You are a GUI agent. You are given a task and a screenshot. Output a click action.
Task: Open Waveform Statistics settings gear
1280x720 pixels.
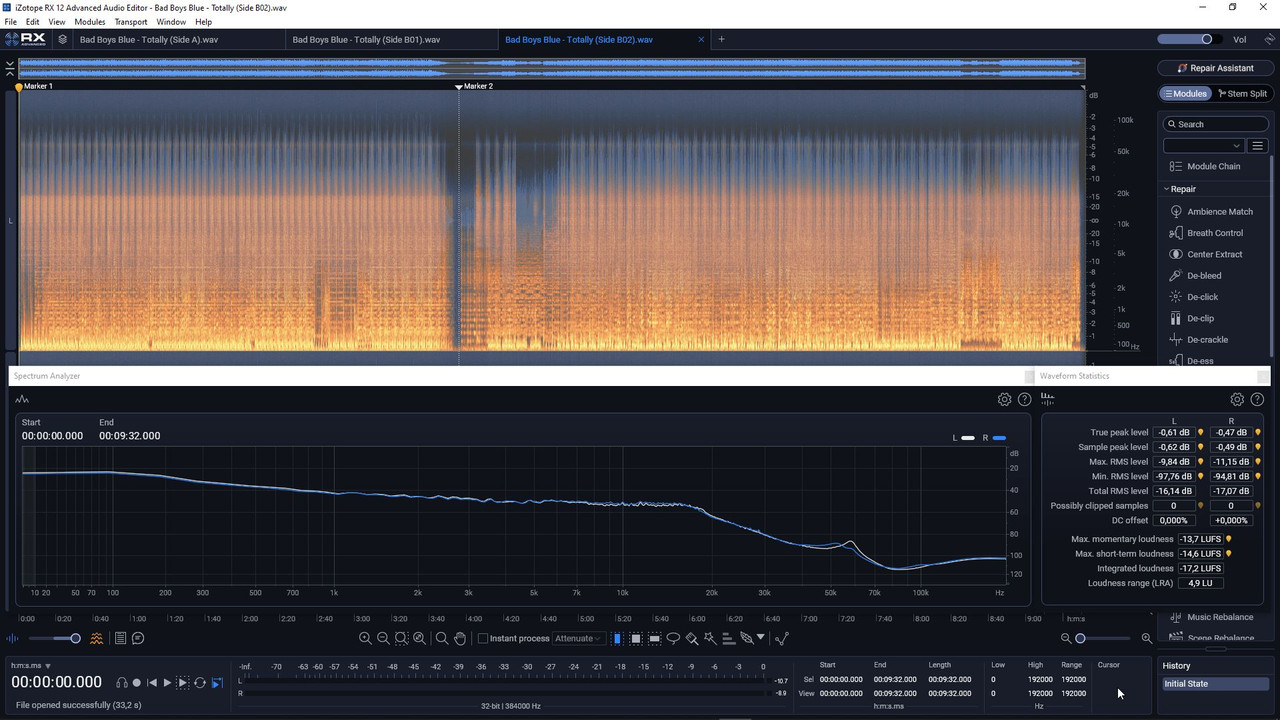click(x=1237, y=399)
